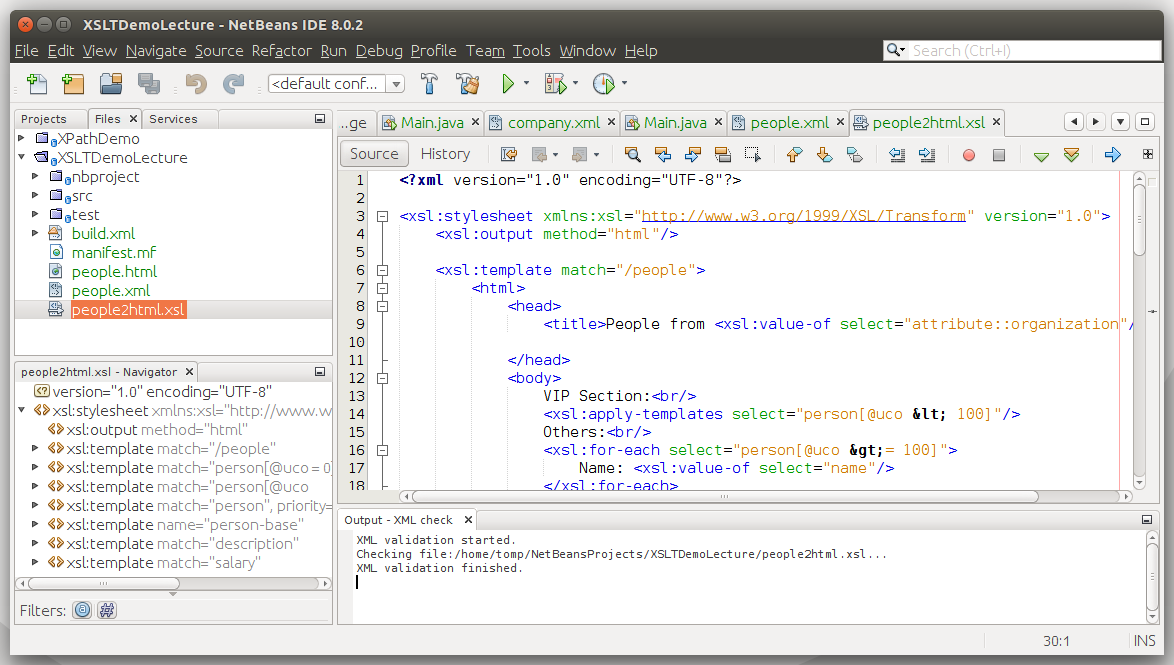Collapse the xsl:stylesheet node in Navigator
This screenshot has width=1174, height=665.
pyautogui.click(x=21, y=410)
